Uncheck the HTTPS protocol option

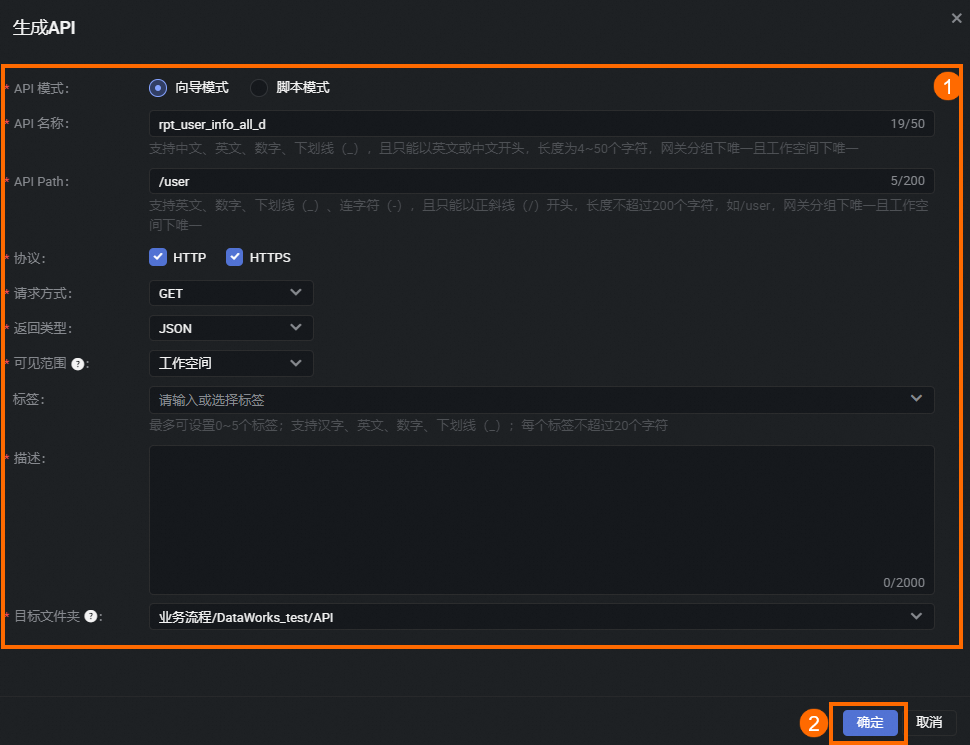click(234, 257)
